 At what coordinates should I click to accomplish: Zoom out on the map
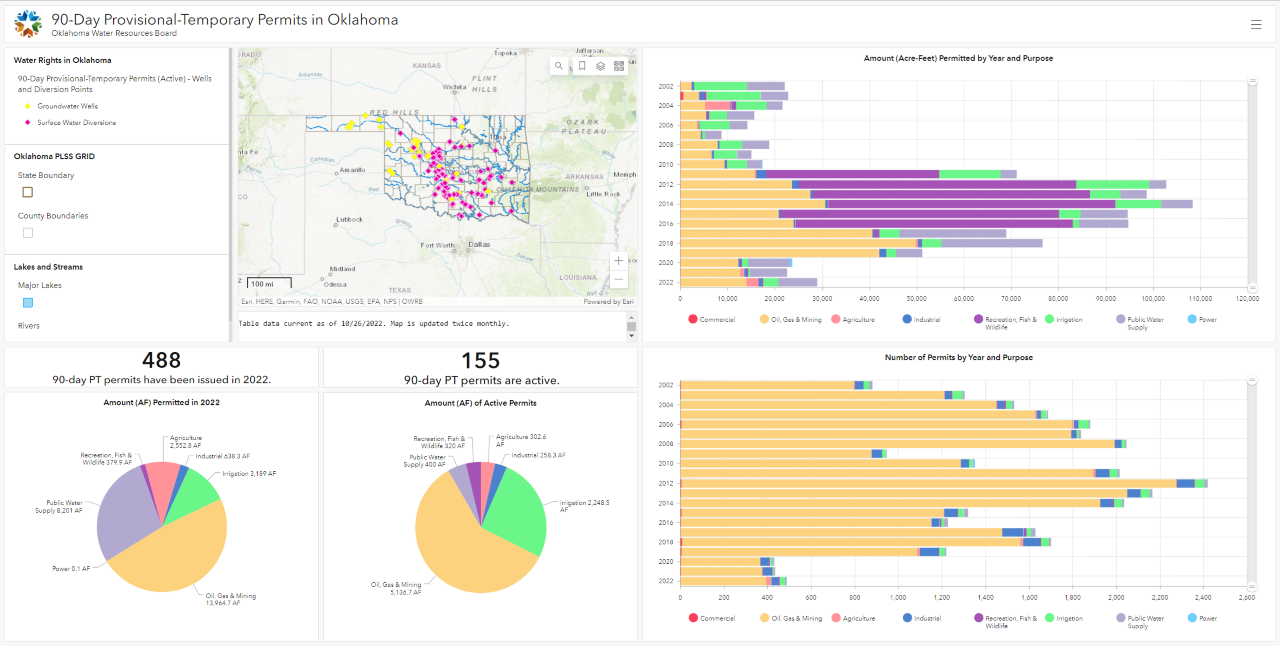[619, 280]
